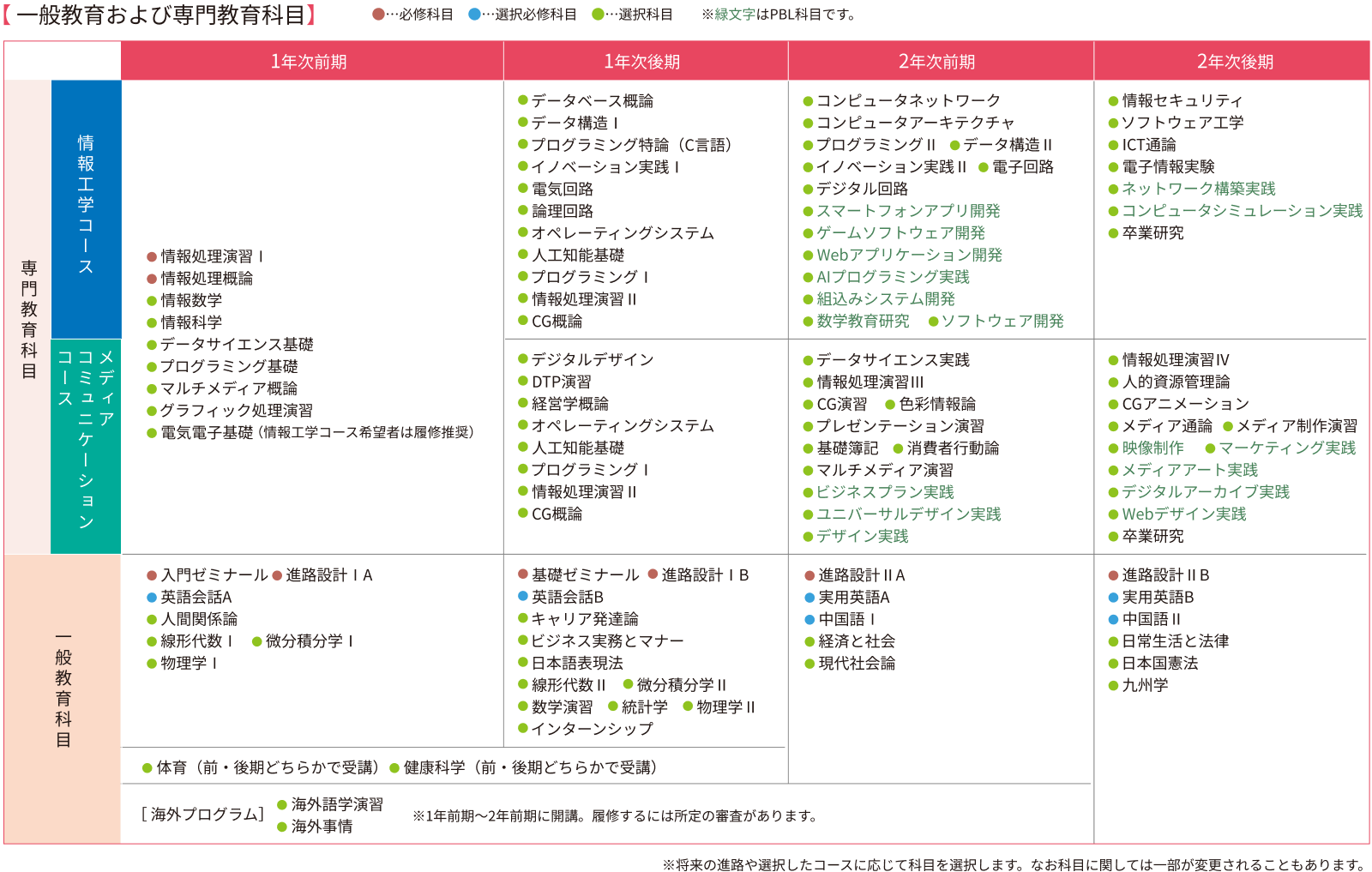Select the course コンピュータネットワーク
Viewport: 1372px width, 872px height.
point(902,100)
